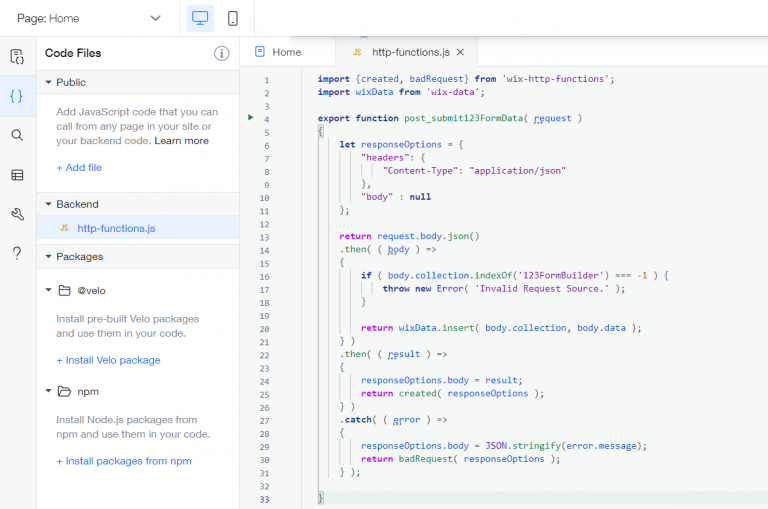
Task: Collapse the Backend section
Action: click(48, 204)
